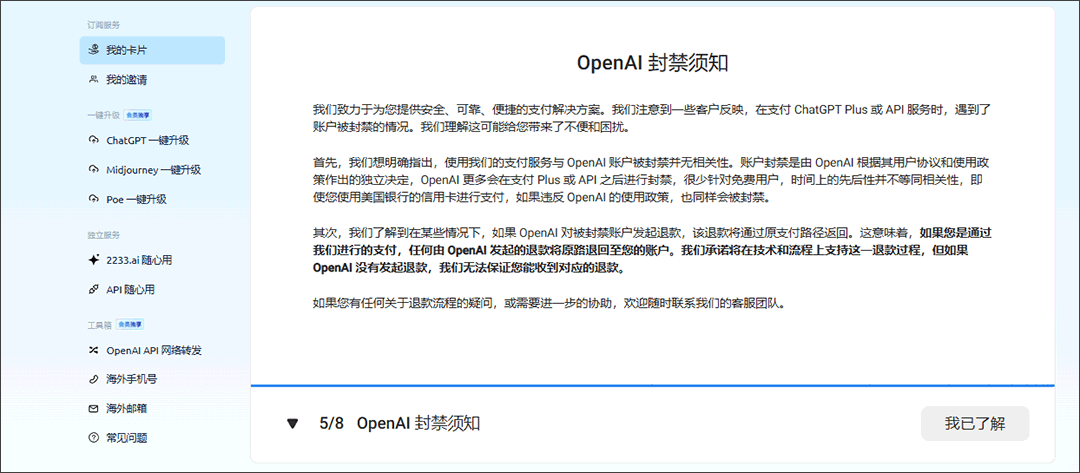Image resolution: width=1080 pixels, height=473 pixels.
Task: Click the 2233.ai sparkle icon
Action: click(x=94, y=260)
